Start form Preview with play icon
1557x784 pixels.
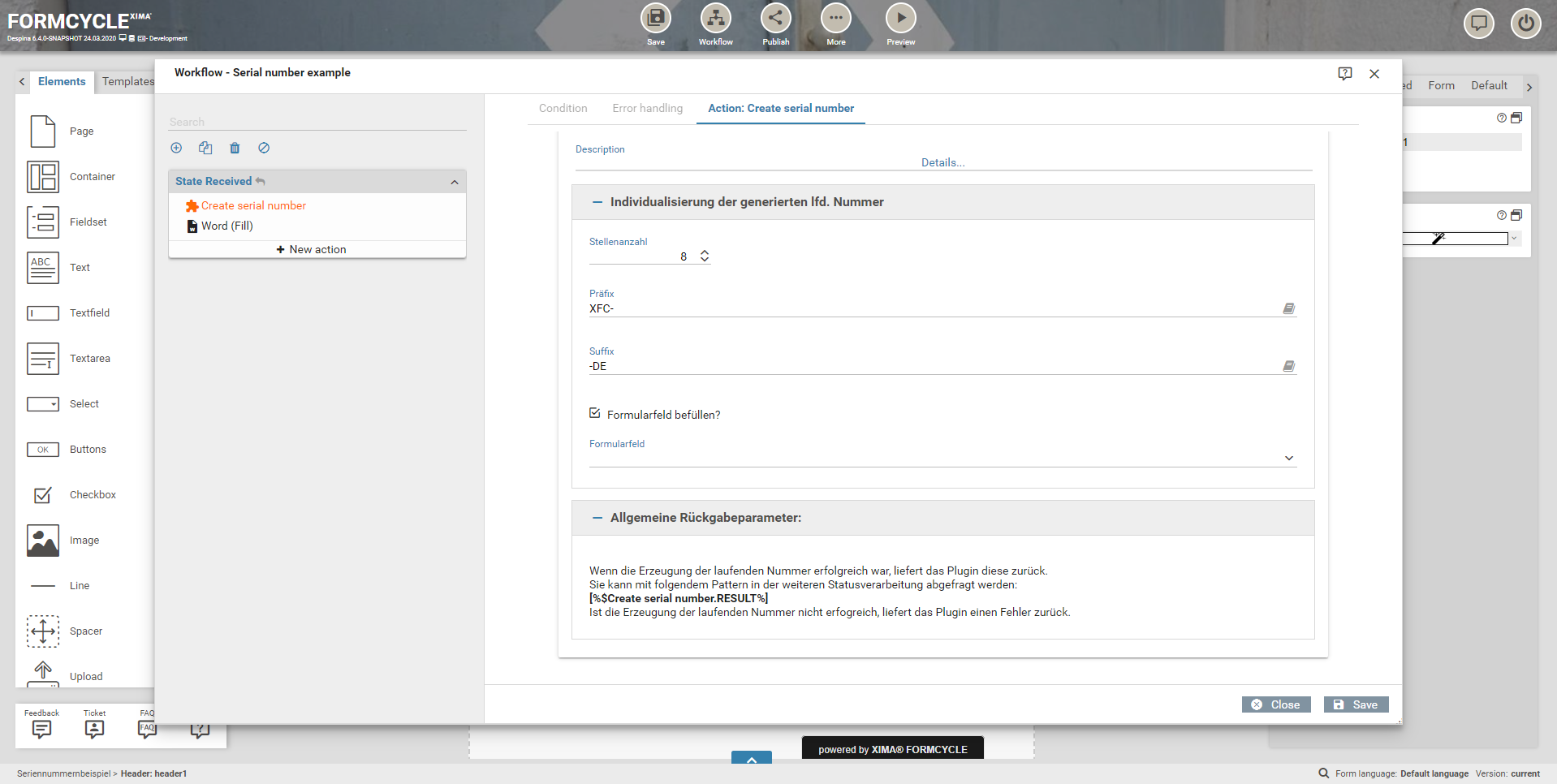tap(900, 19)
